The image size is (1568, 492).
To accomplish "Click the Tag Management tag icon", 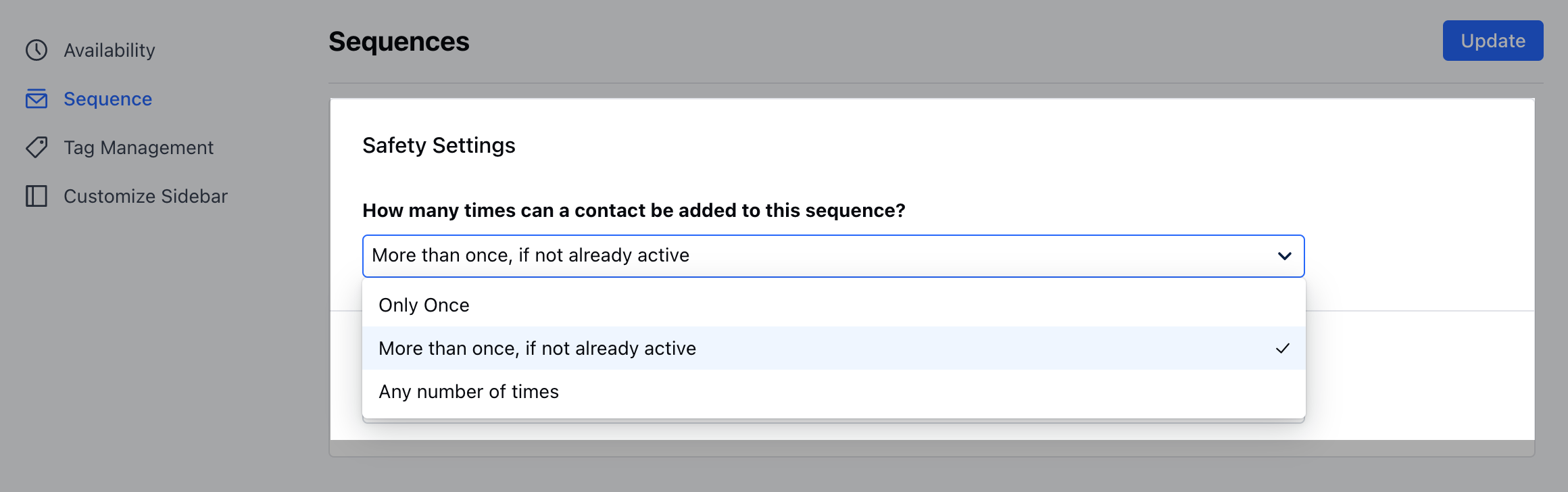I will [x=36, y=147].
